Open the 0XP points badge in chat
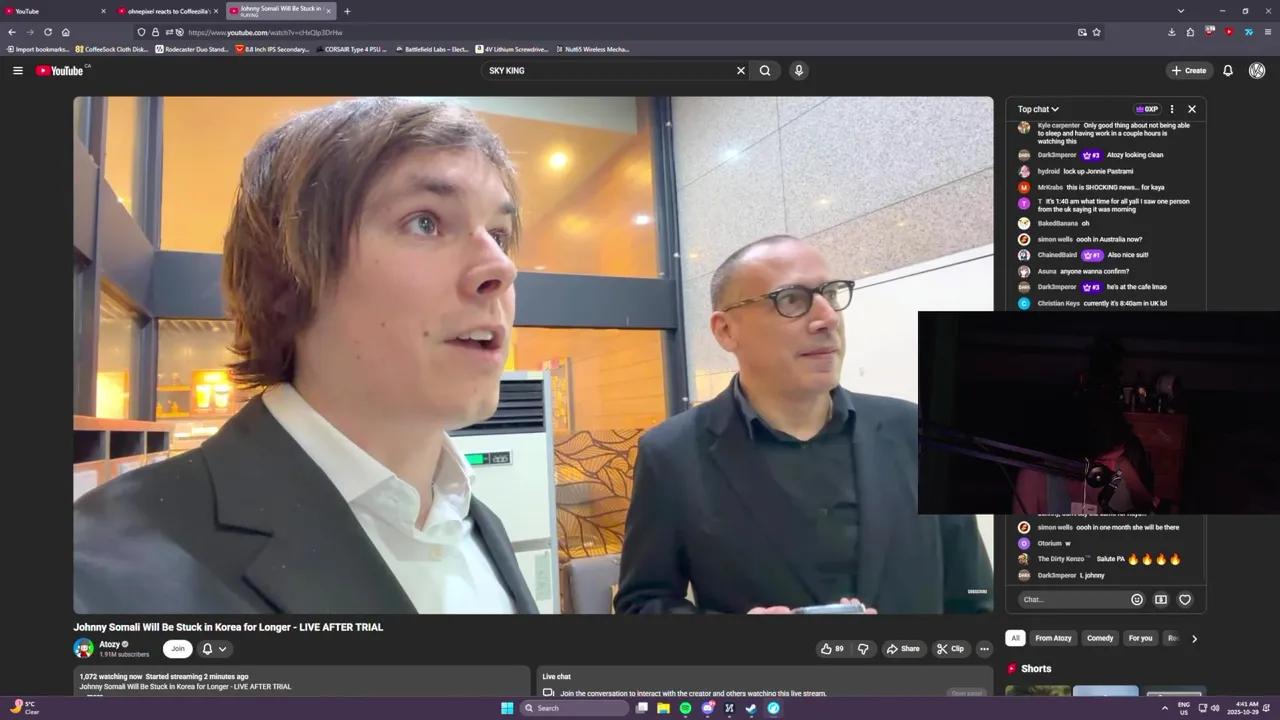Image resolution: width=1280 pixels, height=720 pixels. pos(1147,109)
